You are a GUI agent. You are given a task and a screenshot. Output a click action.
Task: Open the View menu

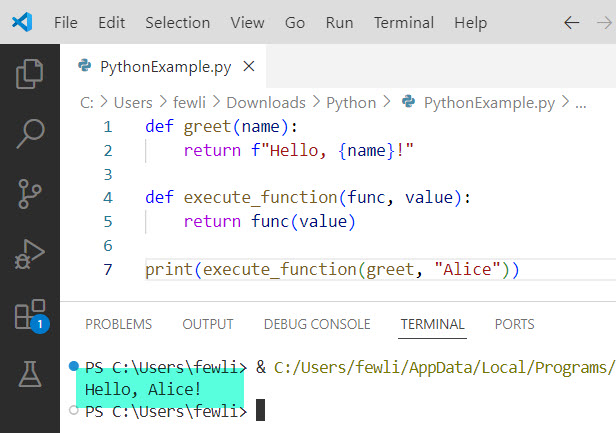click(247, 23)
